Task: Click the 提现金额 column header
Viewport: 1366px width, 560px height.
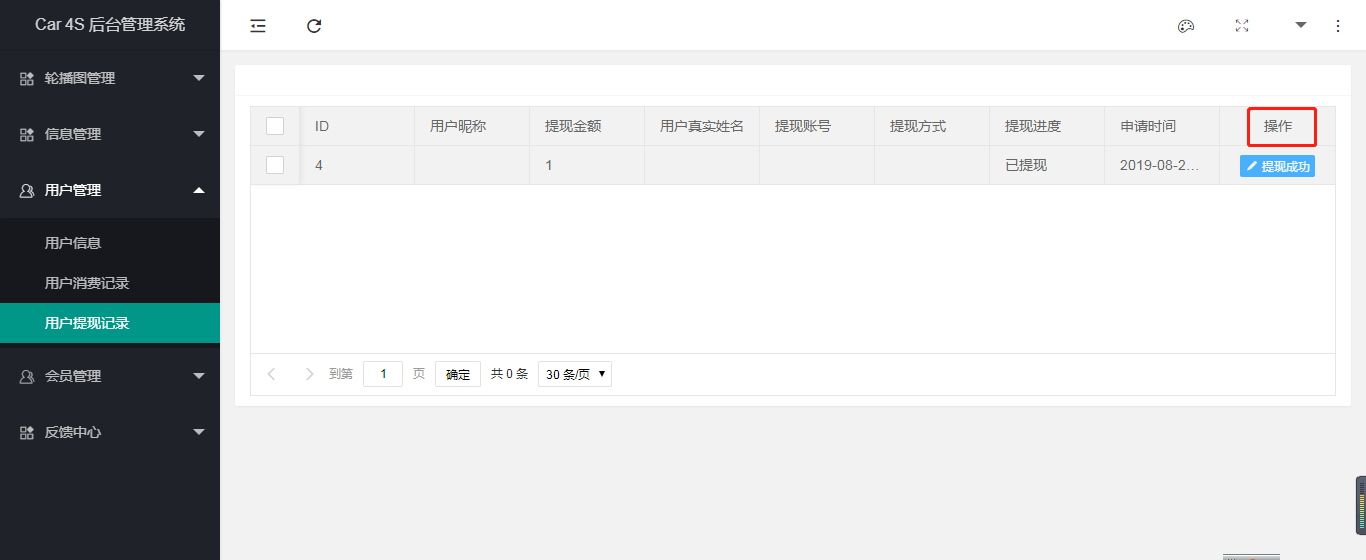Action: pos(587,126)
